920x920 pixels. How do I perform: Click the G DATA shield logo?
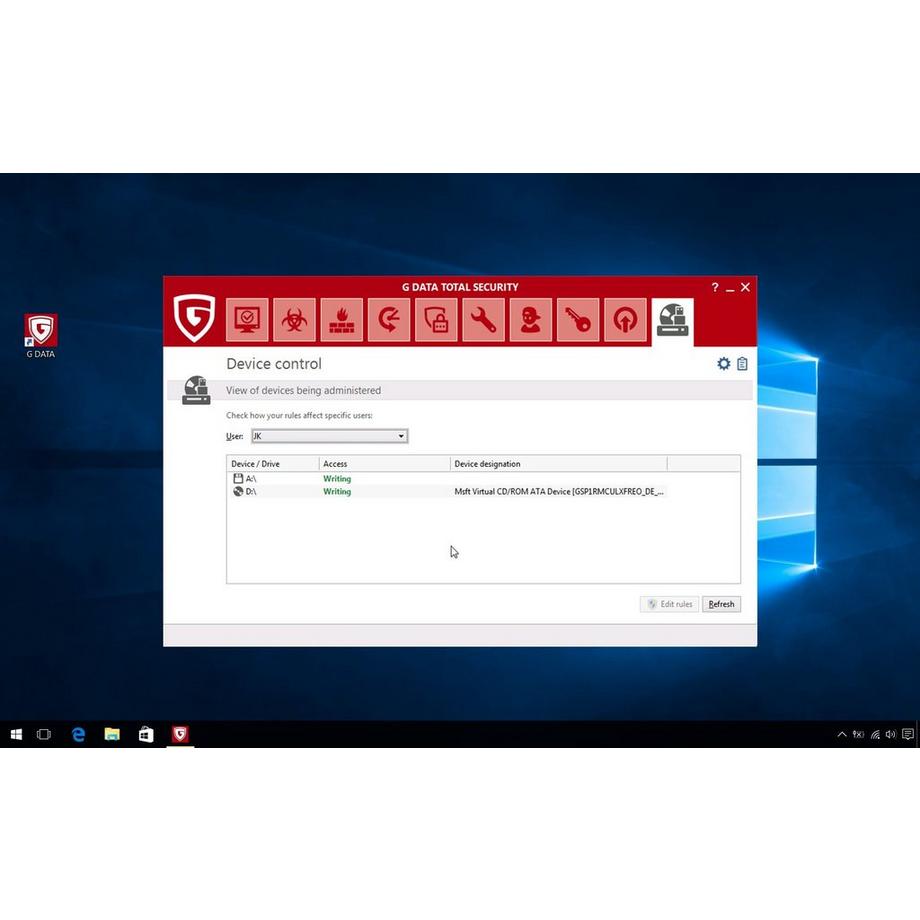click(x=195, y=318)
